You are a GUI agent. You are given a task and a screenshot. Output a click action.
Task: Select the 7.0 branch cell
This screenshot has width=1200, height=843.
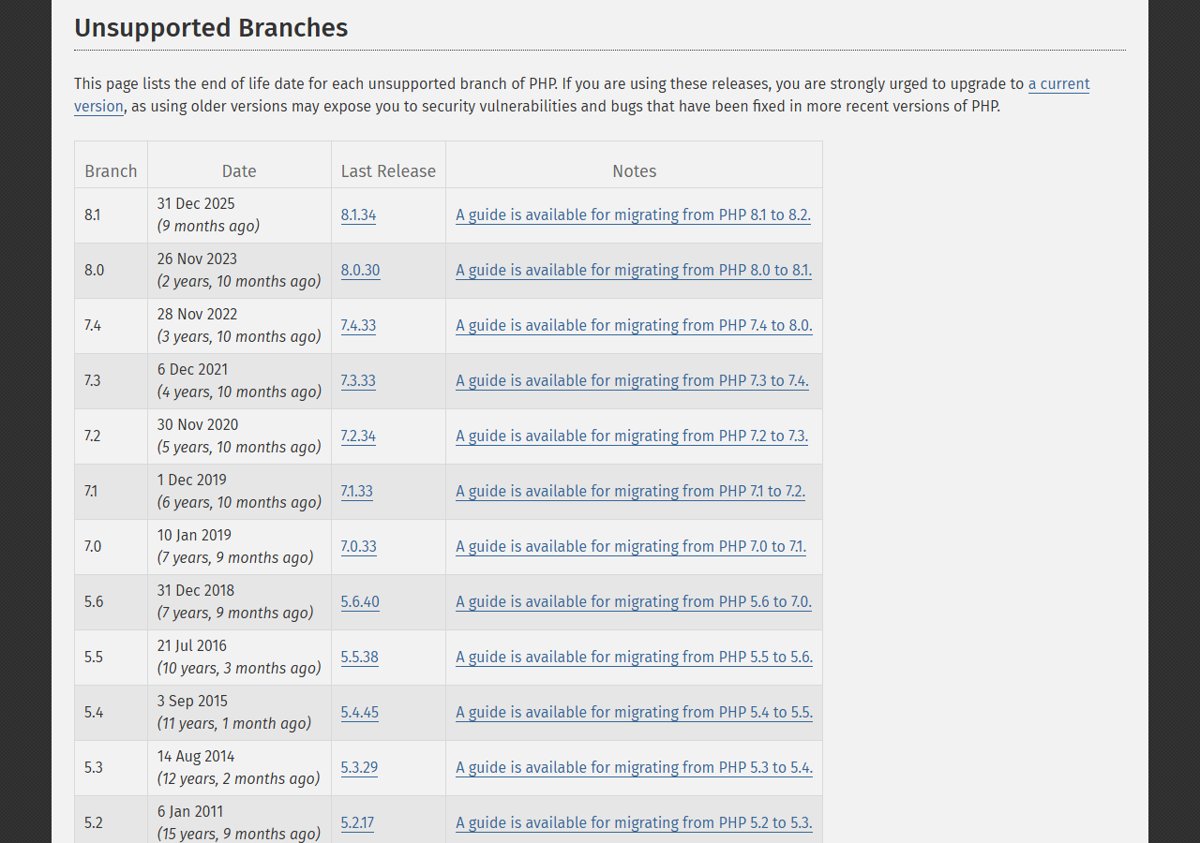[111, 547]
